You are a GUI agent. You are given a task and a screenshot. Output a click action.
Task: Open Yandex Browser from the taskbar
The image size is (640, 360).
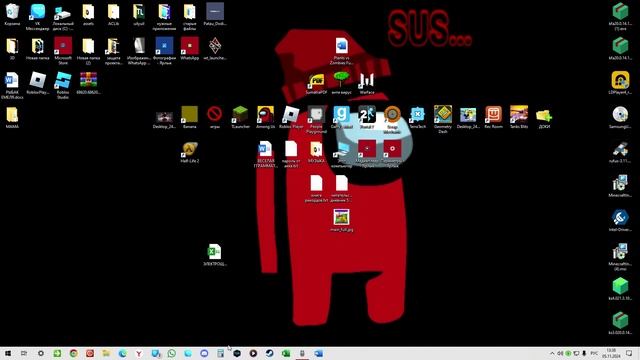click(x=139, y=353)
